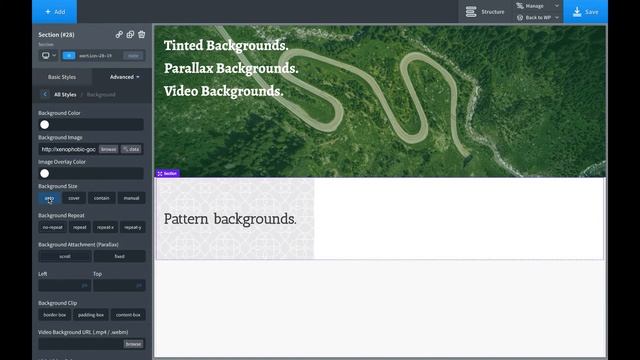This screenshot has width=640, height=360.
Task: Set Background Size to manual
Action: pyautogui.click(x=131, y=198)
